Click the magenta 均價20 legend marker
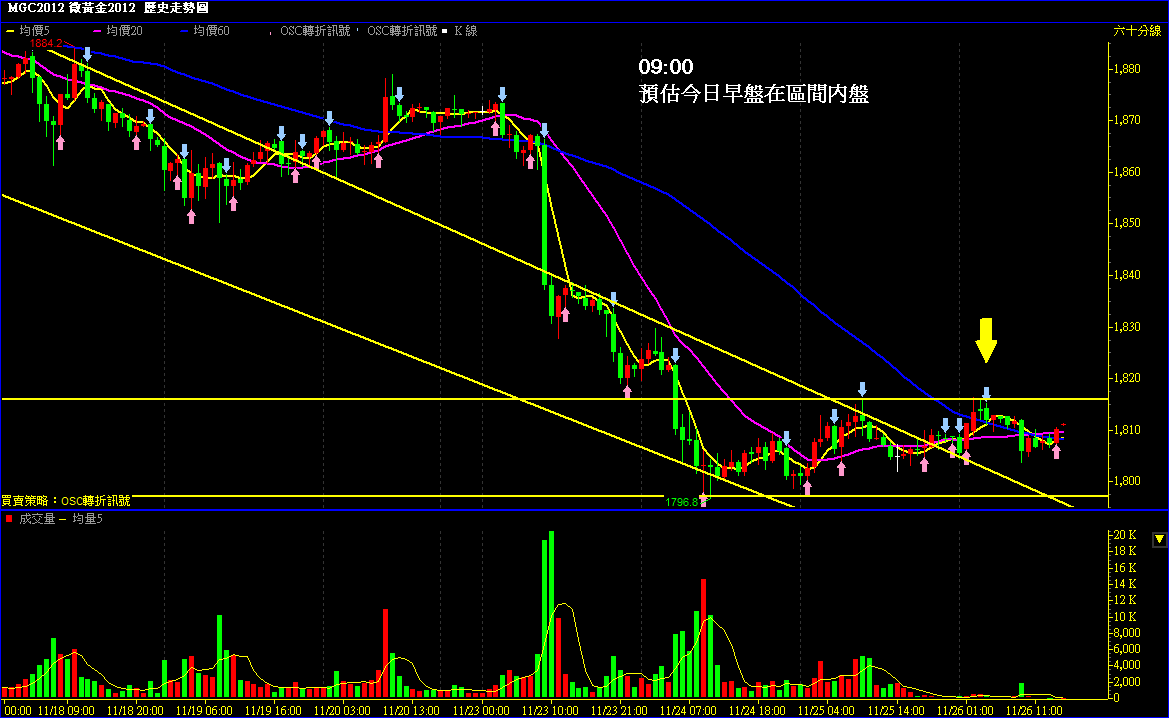 point(97,31)
